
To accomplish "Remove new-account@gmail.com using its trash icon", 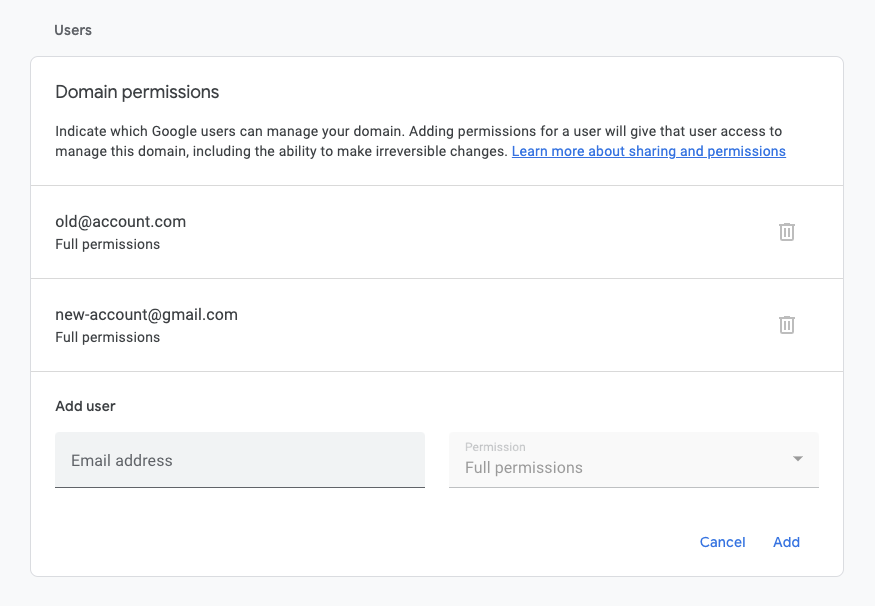I will click(787, 325).
